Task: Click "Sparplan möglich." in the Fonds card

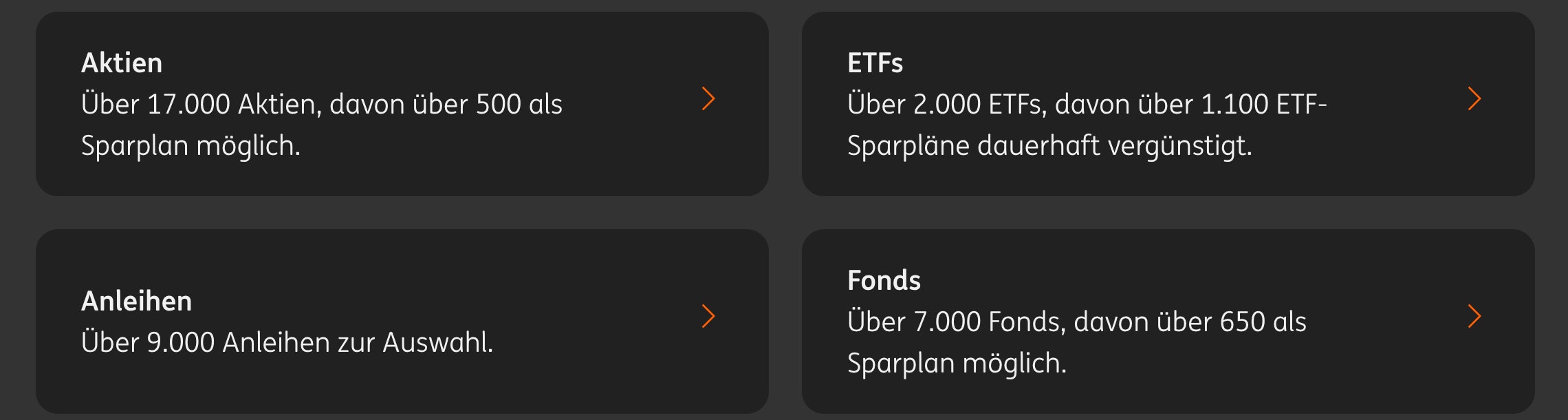Action: click(x=957, y=364)
